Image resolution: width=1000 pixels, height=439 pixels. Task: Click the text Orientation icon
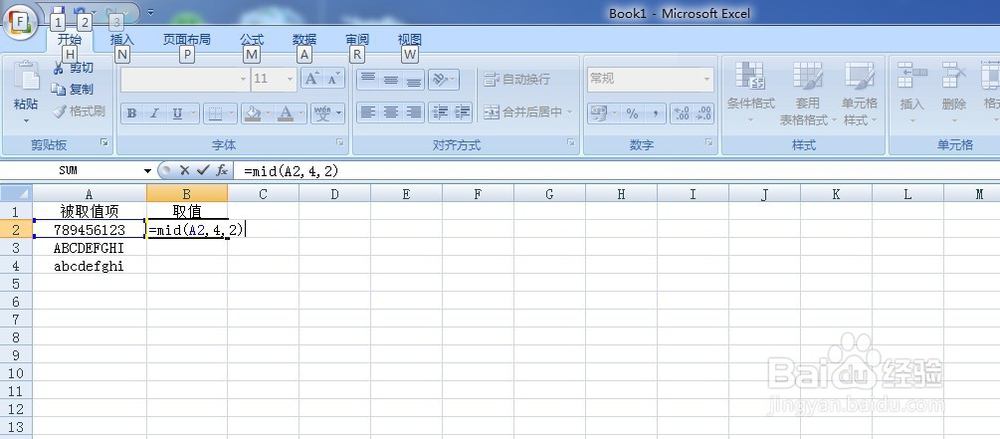[x=439, y=78]
